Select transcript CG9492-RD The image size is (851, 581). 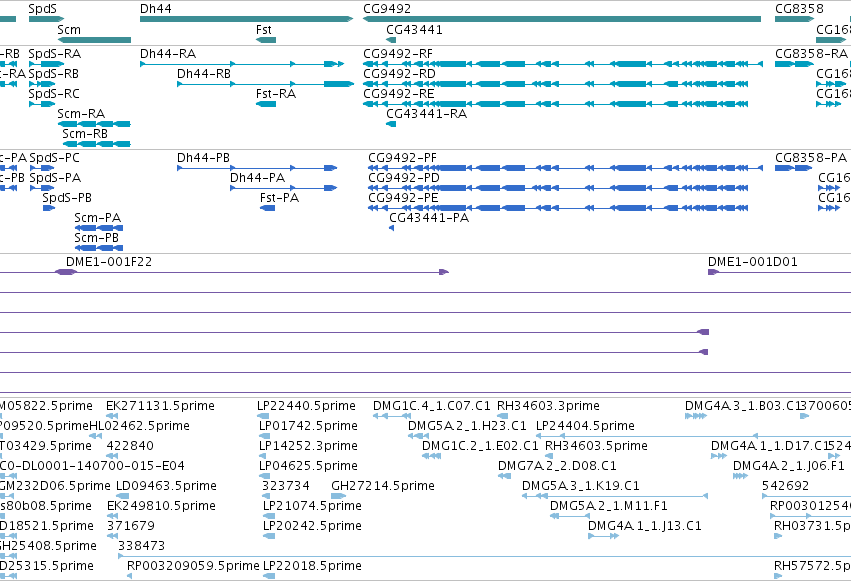tap(556, 84)
